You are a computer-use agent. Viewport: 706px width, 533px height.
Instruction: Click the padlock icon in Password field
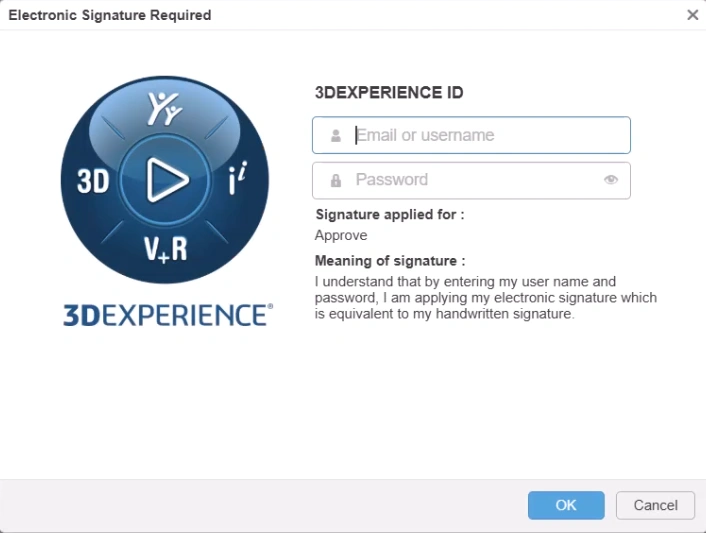click(335, 181)
